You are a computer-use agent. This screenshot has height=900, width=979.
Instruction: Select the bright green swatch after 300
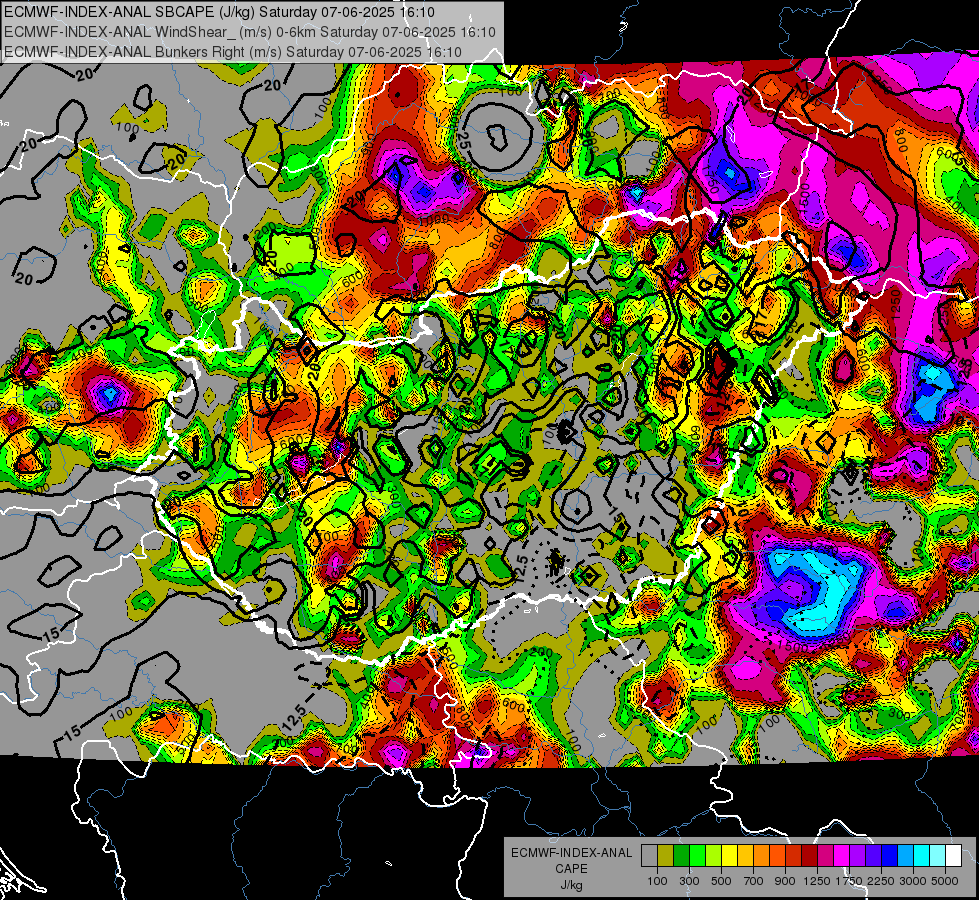(697, 856)
